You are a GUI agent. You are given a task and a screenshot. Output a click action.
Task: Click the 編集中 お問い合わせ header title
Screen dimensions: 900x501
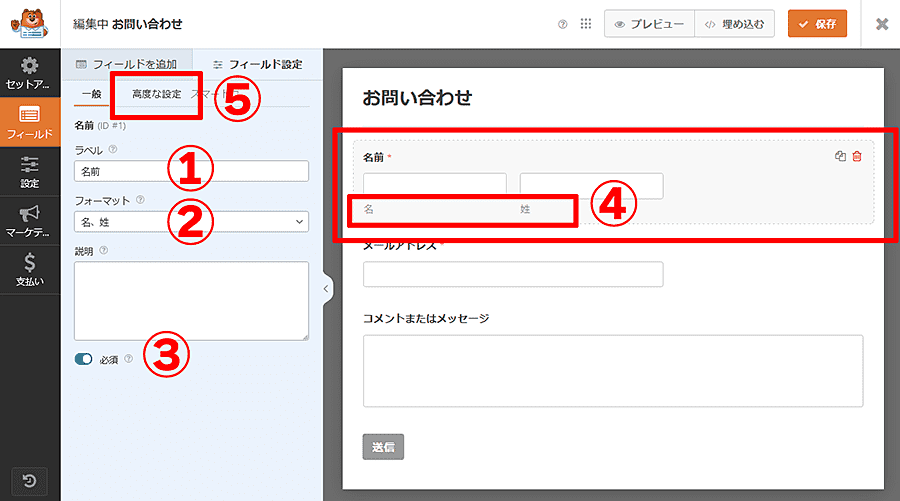[127, 24]
